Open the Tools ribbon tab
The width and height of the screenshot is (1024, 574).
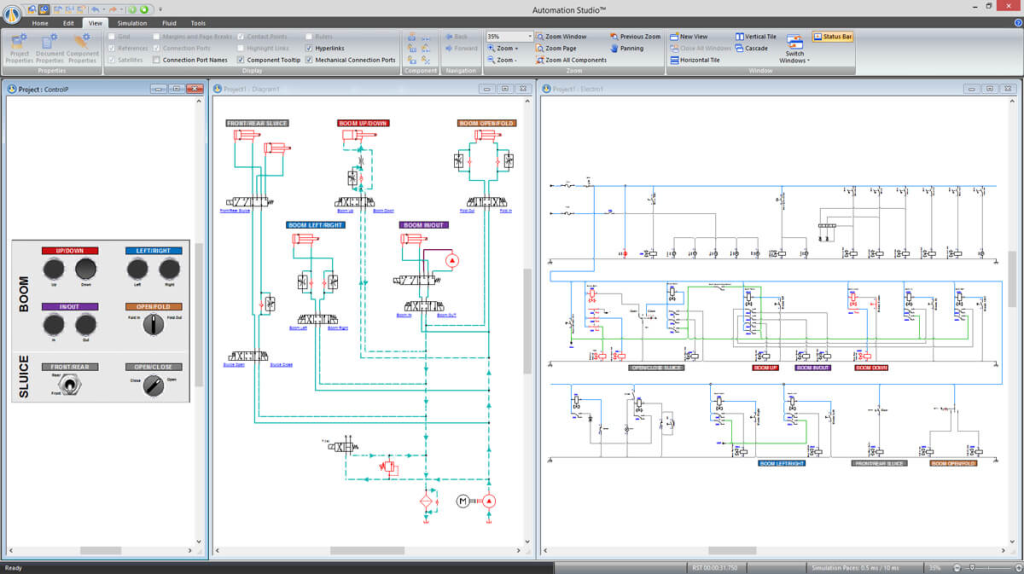(198, 23)
